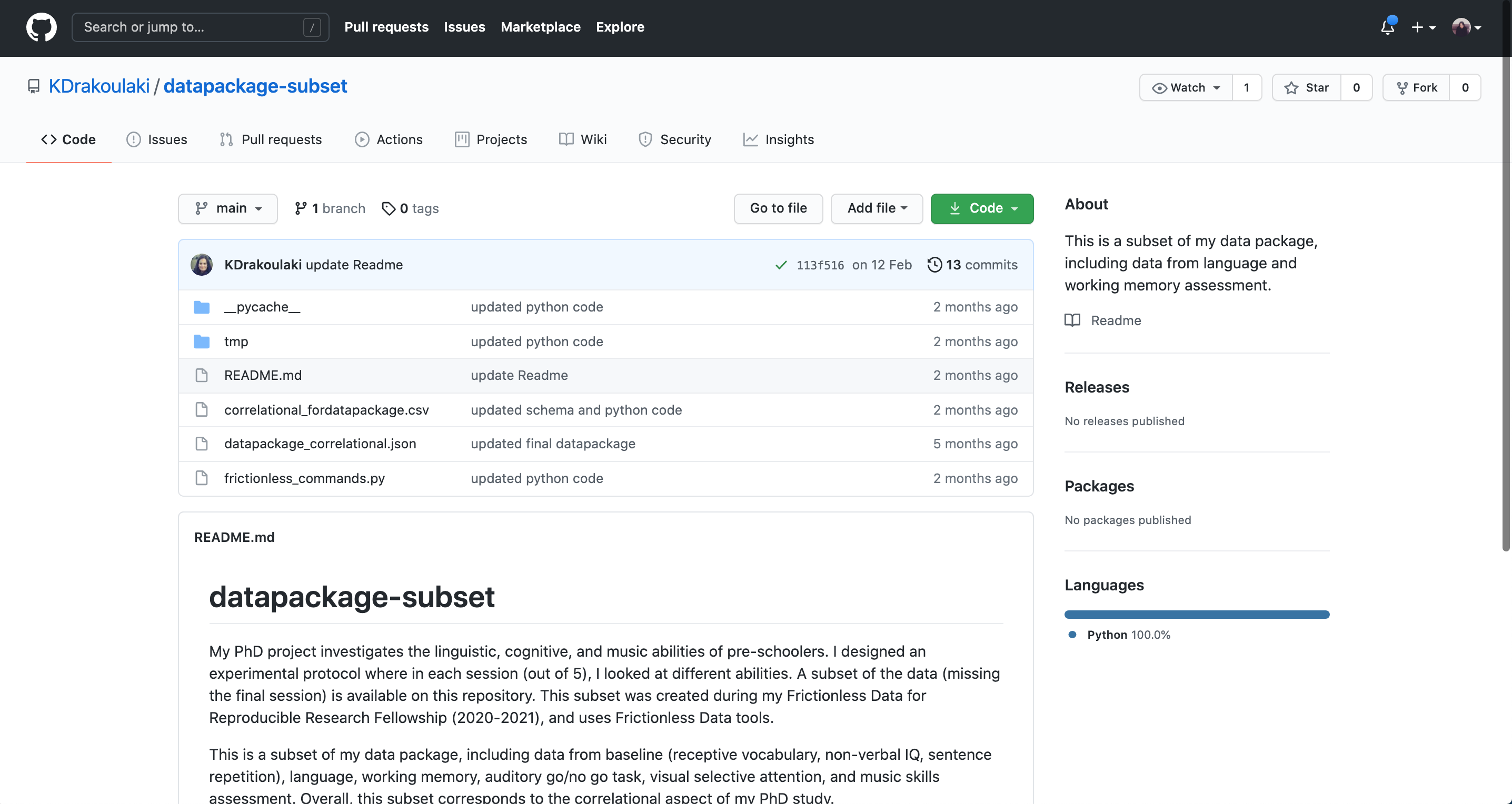Open the Watch dropdown

click(1186, 87)
